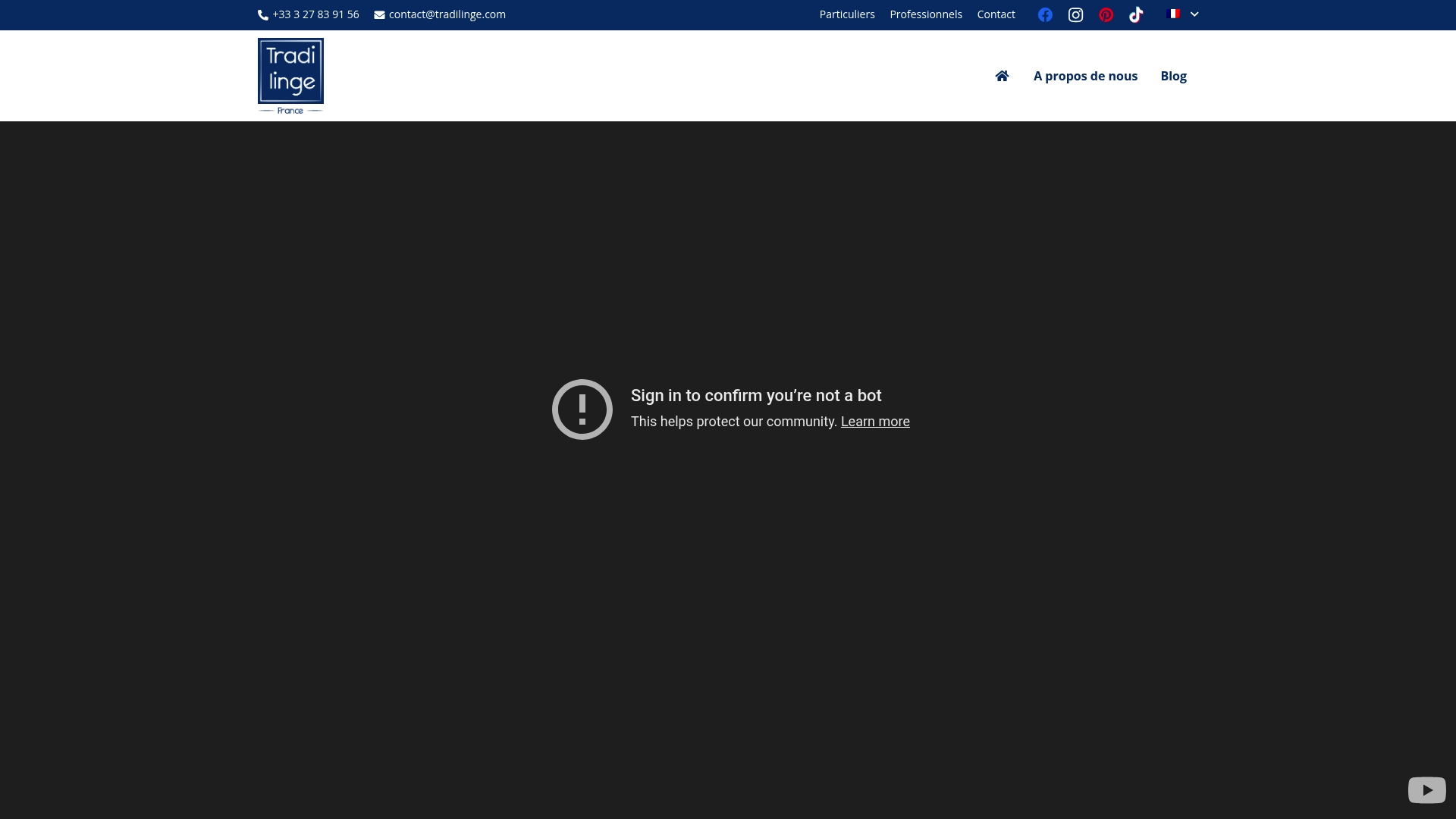Click the envelope icon beside contact@tradilinge.com
Screen dimensions: 1456x819
point(379,14)
